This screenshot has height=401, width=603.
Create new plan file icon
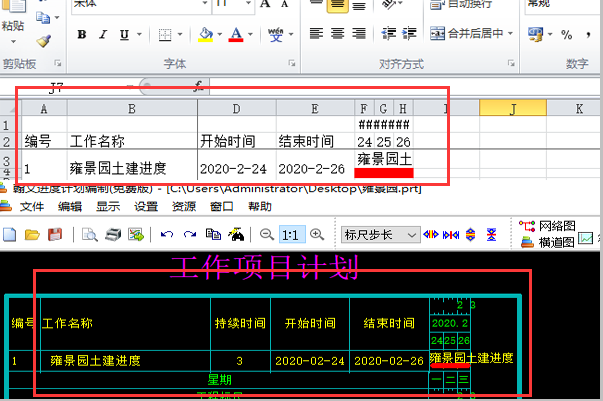coord(10,234)
